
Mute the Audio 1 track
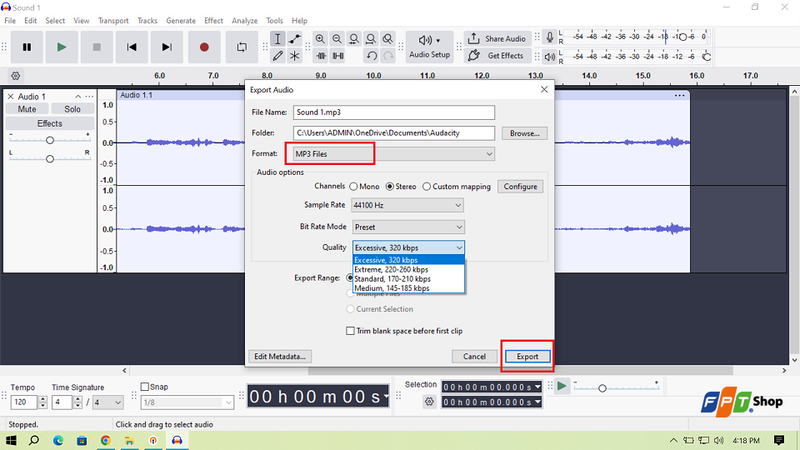pos(27,109)
